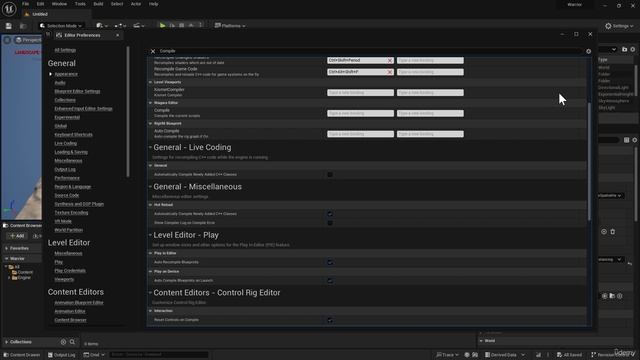
Task: Expand Collections section in Content Browser
Action: coord(7,342)
